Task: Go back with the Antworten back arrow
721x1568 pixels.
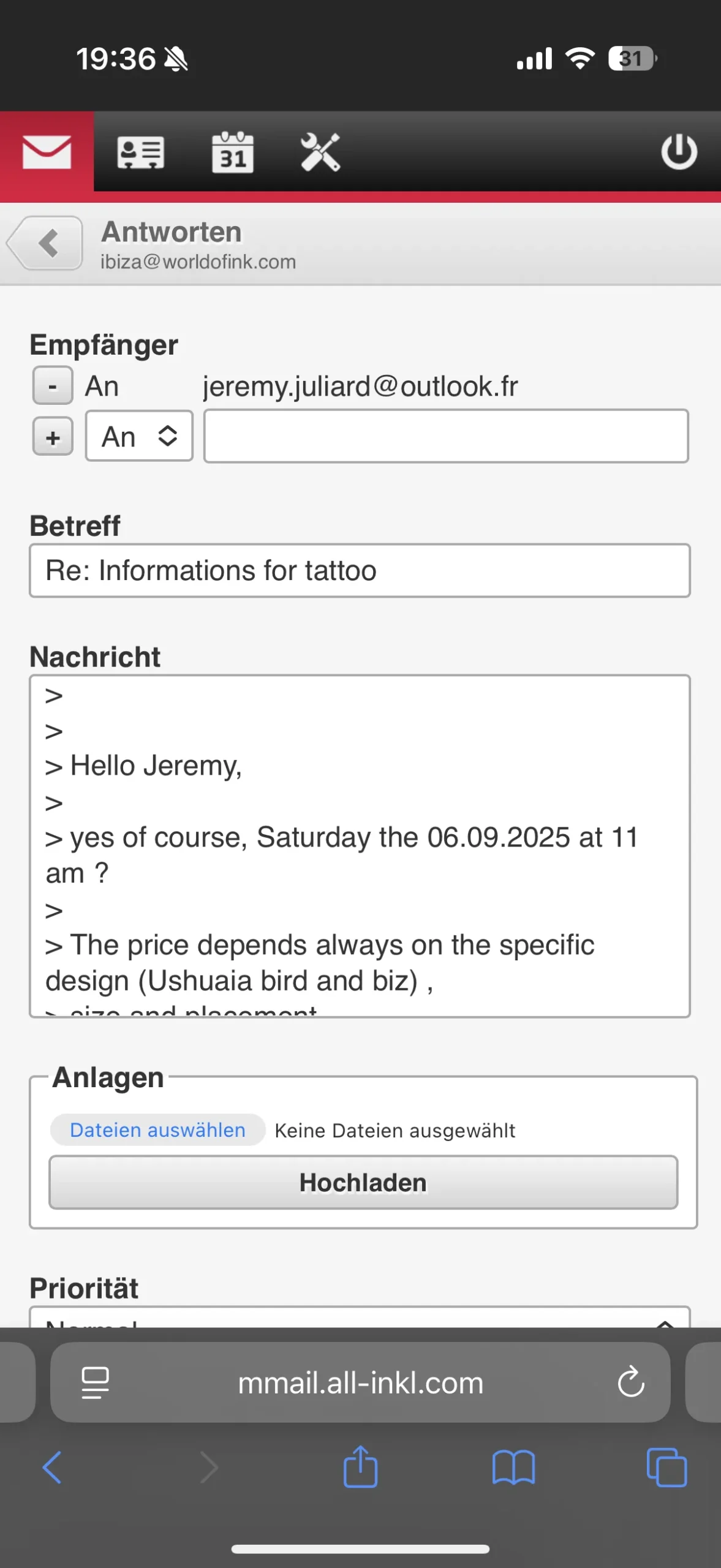Action: [x=47, y=243]
